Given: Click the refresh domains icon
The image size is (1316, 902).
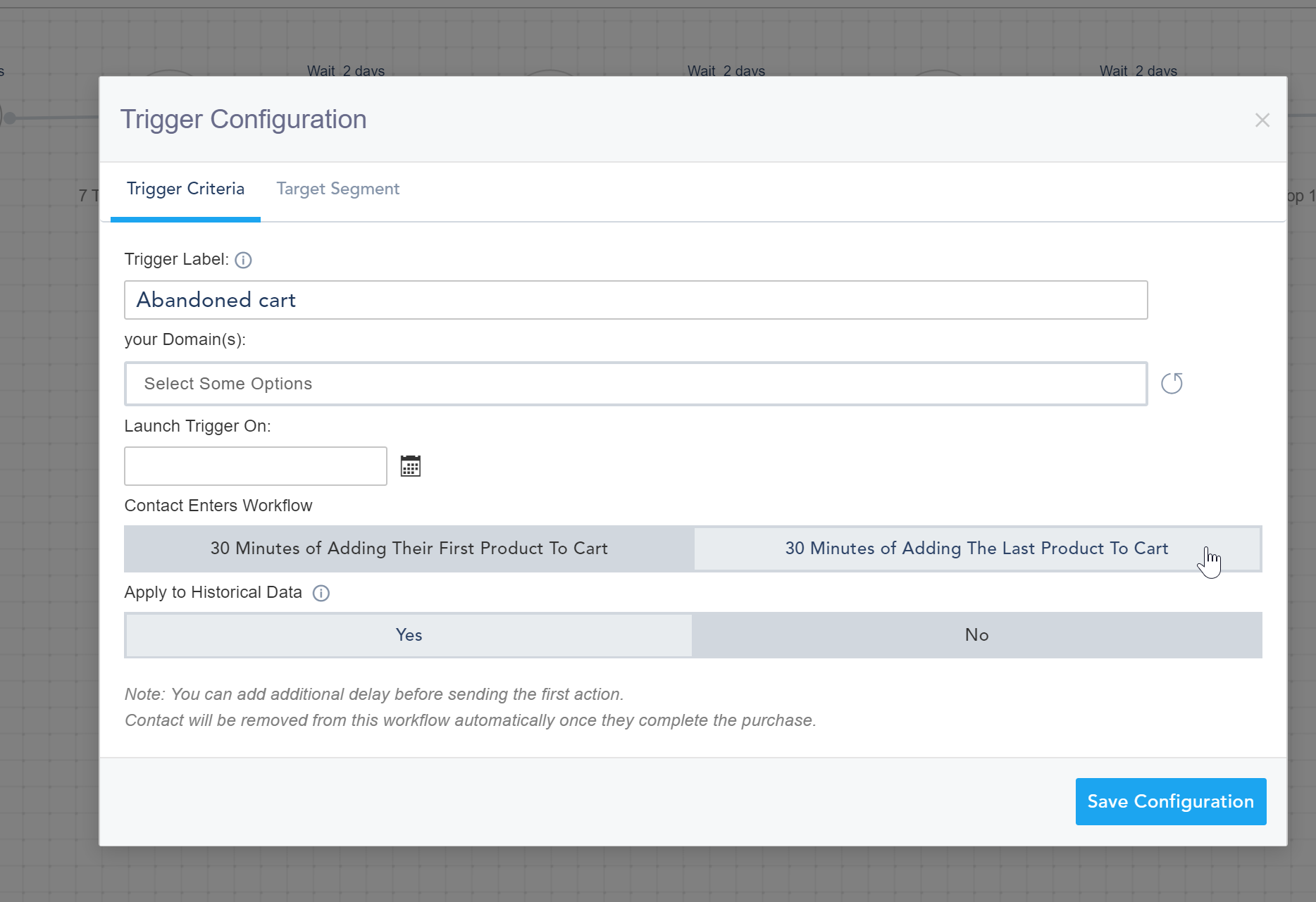Looking at the screenshot, I should coord(1172,384).
